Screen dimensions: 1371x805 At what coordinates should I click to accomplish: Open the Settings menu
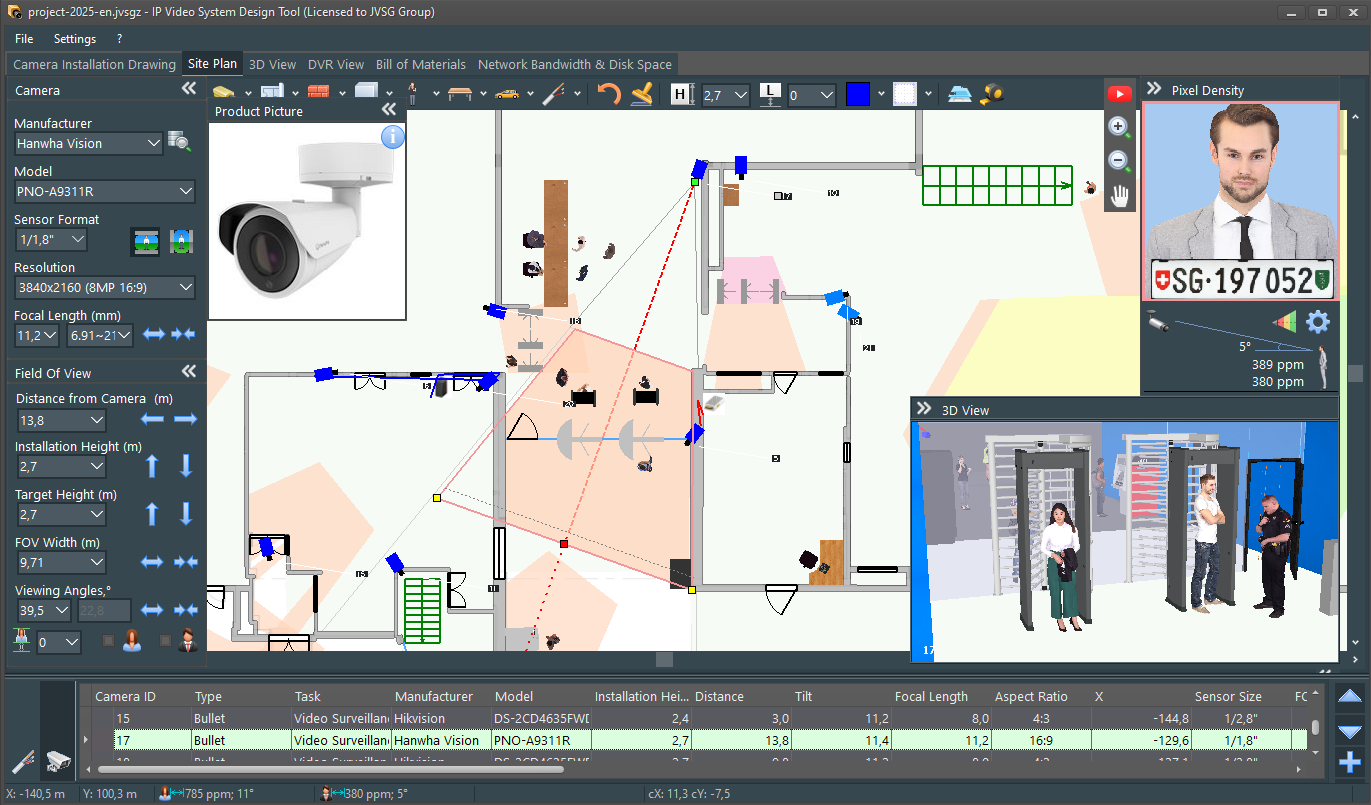coord(75,39)
